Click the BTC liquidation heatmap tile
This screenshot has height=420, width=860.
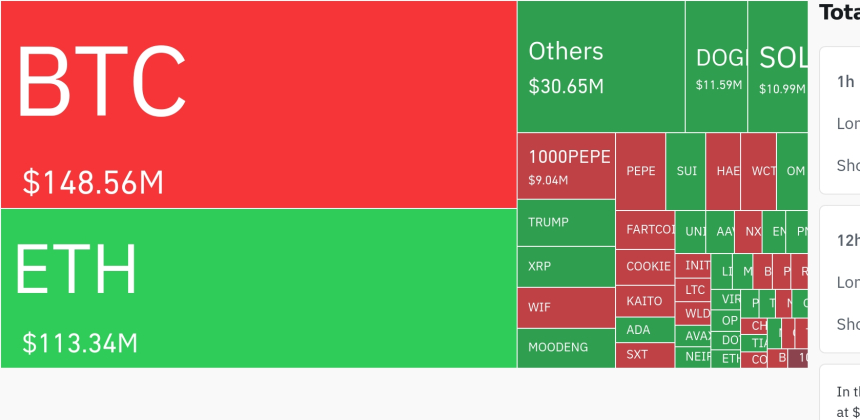258,104
